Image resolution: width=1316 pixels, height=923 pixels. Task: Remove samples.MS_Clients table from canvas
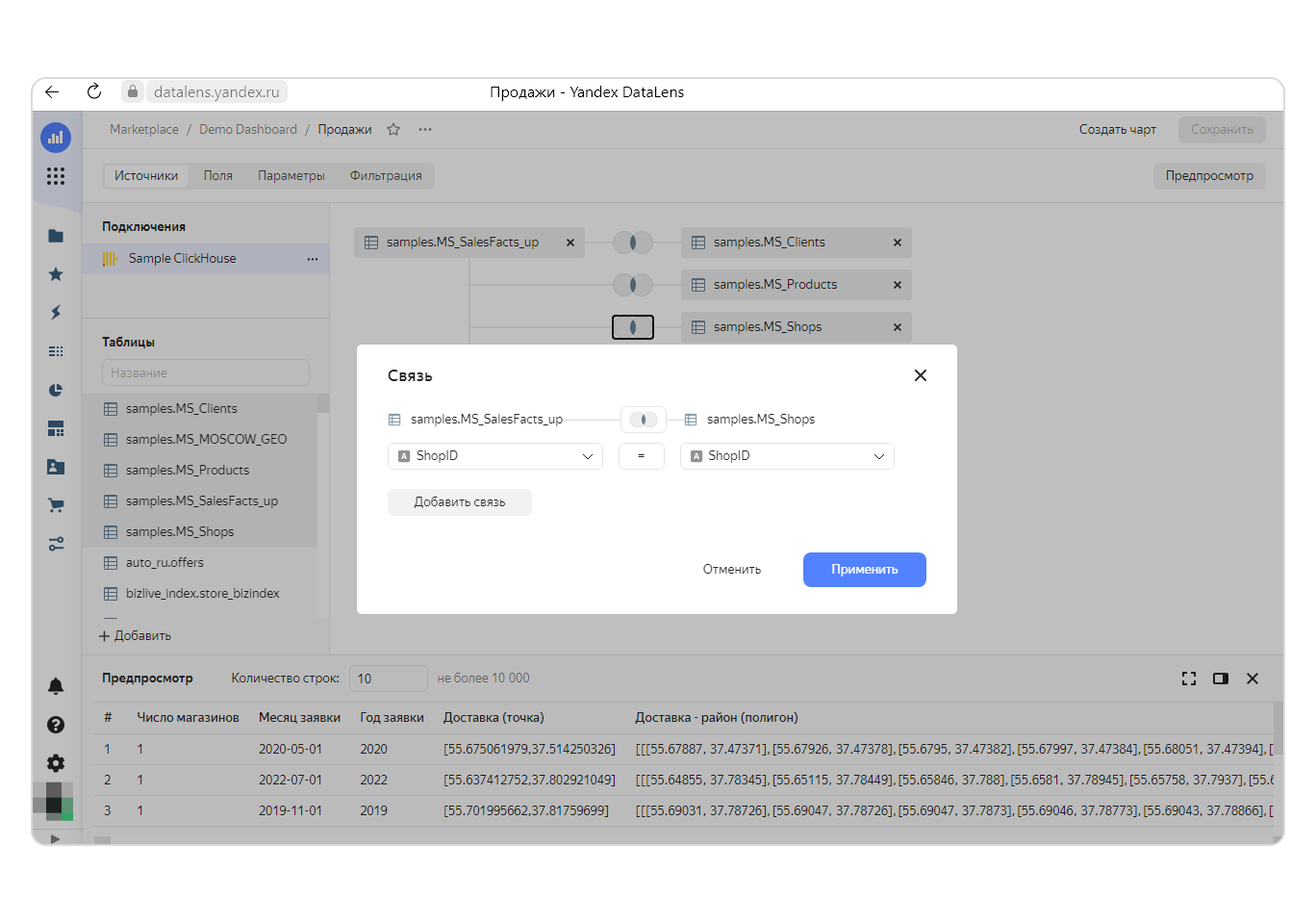click(x=898, y=243)
